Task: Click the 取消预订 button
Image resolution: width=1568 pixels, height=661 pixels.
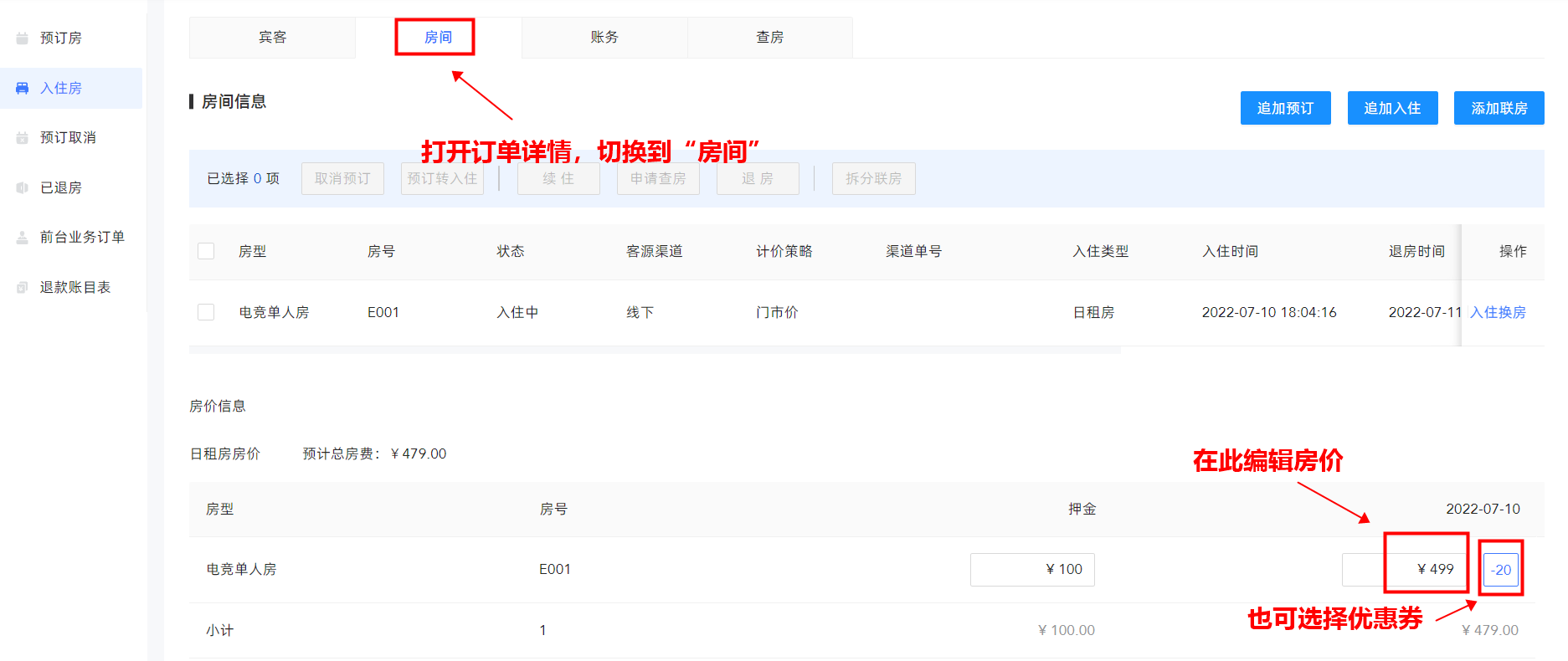Action: (342, 178)
